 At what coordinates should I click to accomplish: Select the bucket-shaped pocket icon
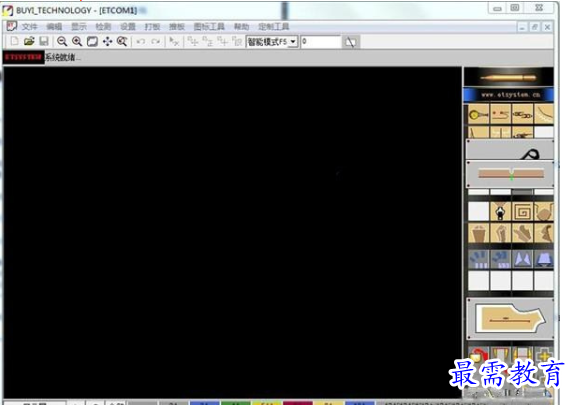[478, 233]
